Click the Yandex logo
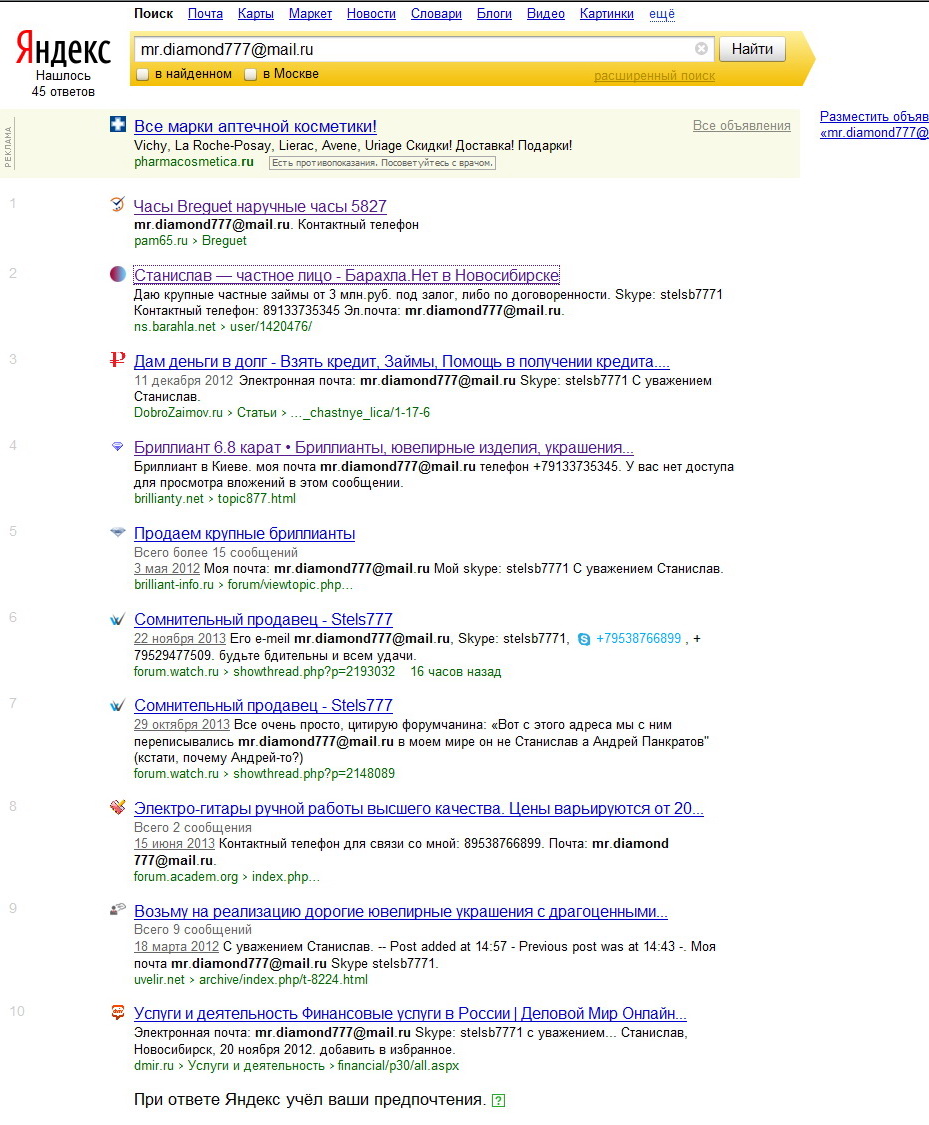Viewport: 929px width, 1125px height. tap(63, 48)
